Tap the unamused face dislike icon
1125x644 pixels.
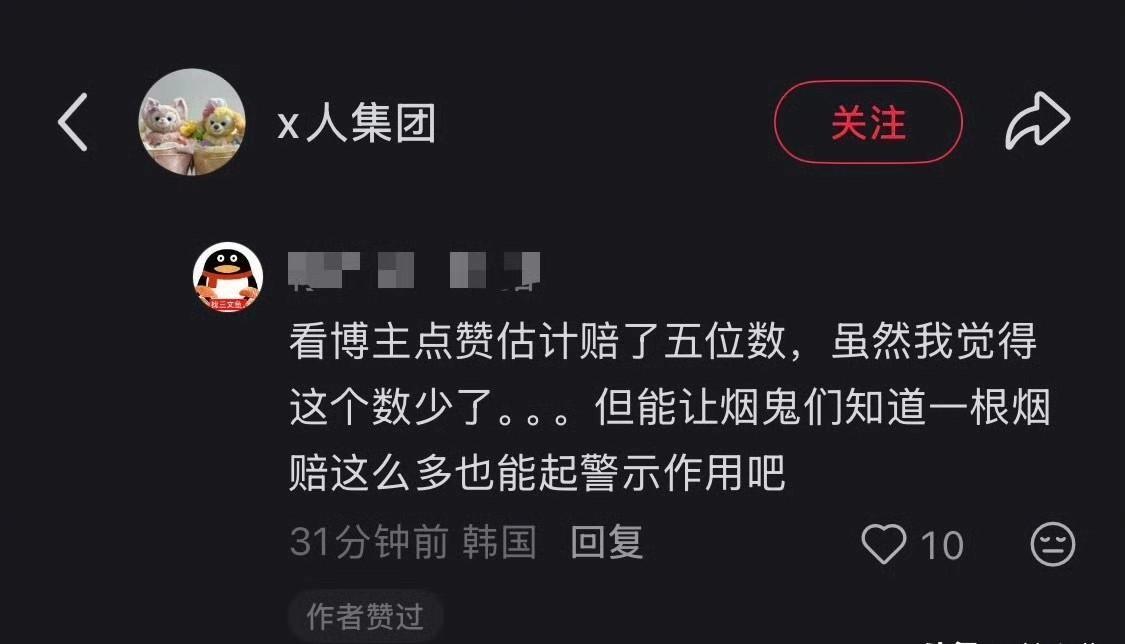tap(1053, 544)
